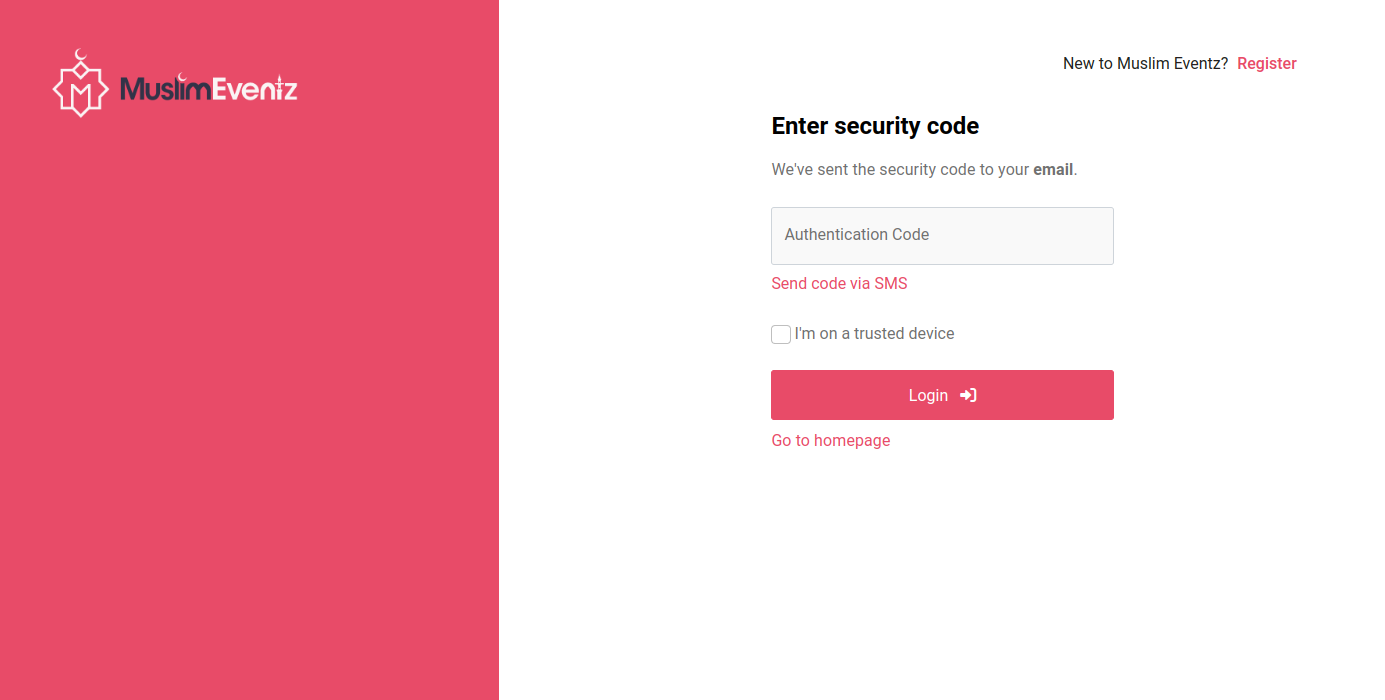The image size is (1385, 700).
Task: Click 'Send code via SMS'
Action: click(x=839, y=283)
